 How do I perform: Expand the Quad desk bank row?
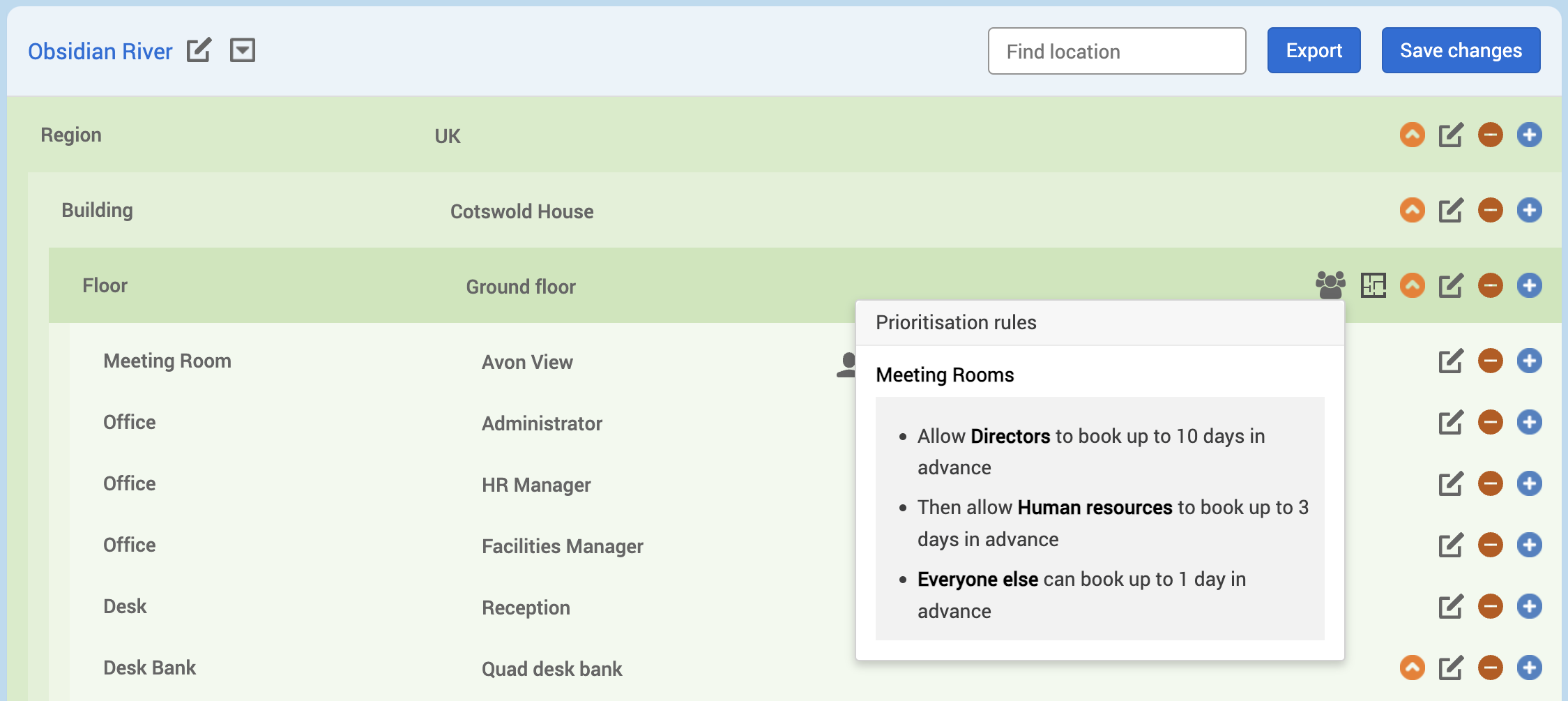1412,668
